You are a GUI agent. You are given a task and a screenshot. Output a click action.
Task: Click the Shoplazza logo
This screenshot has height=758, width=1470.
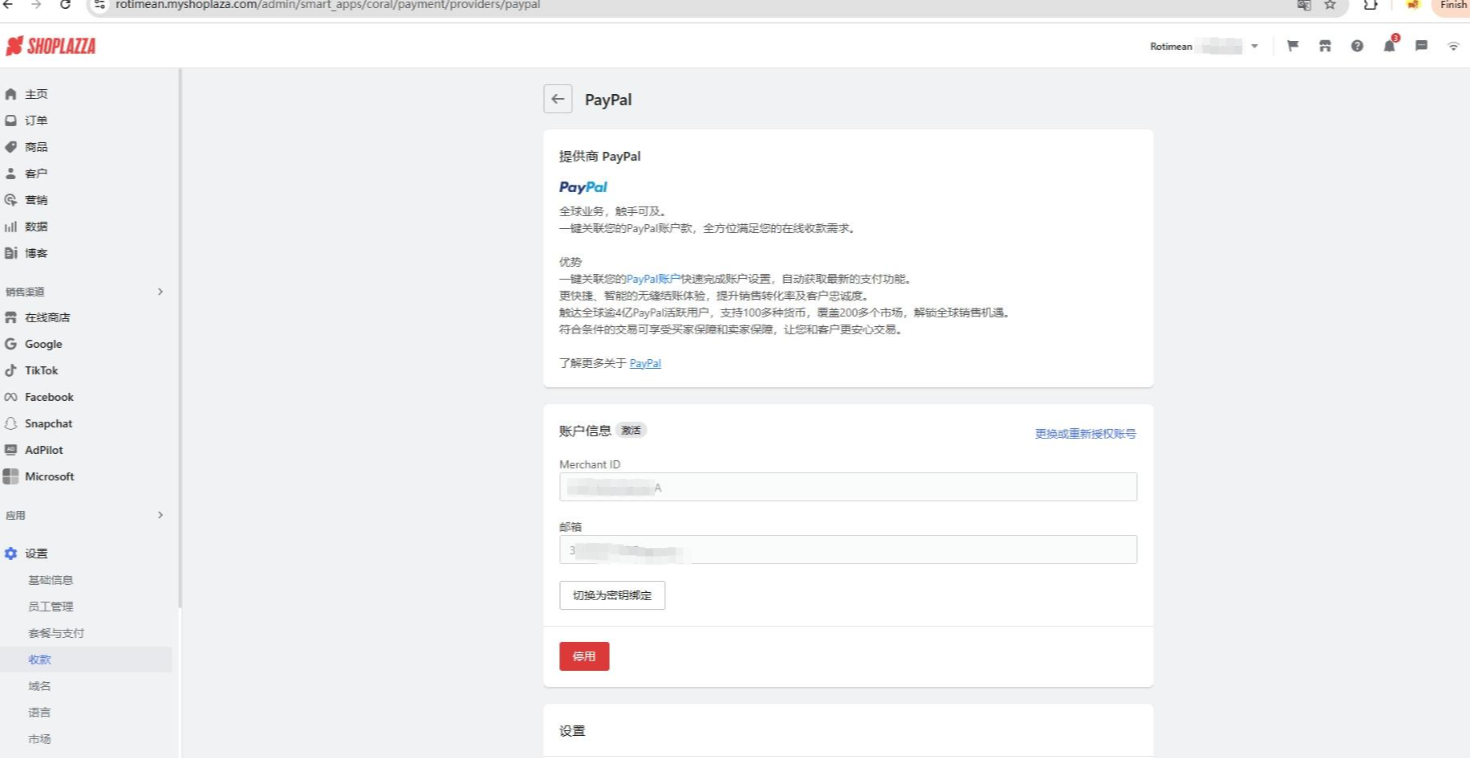(51, 46)
